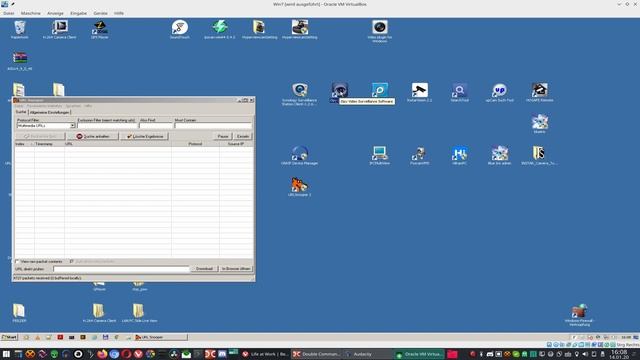
Task: Open the shortcut with light-blue magnifier icon
Action: point(380,89)
